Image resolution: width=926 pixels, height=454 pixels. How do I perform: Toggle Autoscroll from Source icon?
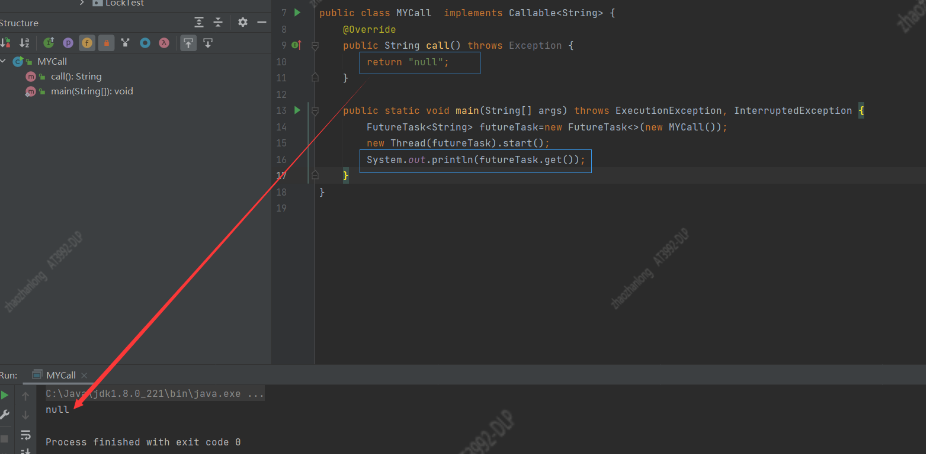(x=208, y=43)
